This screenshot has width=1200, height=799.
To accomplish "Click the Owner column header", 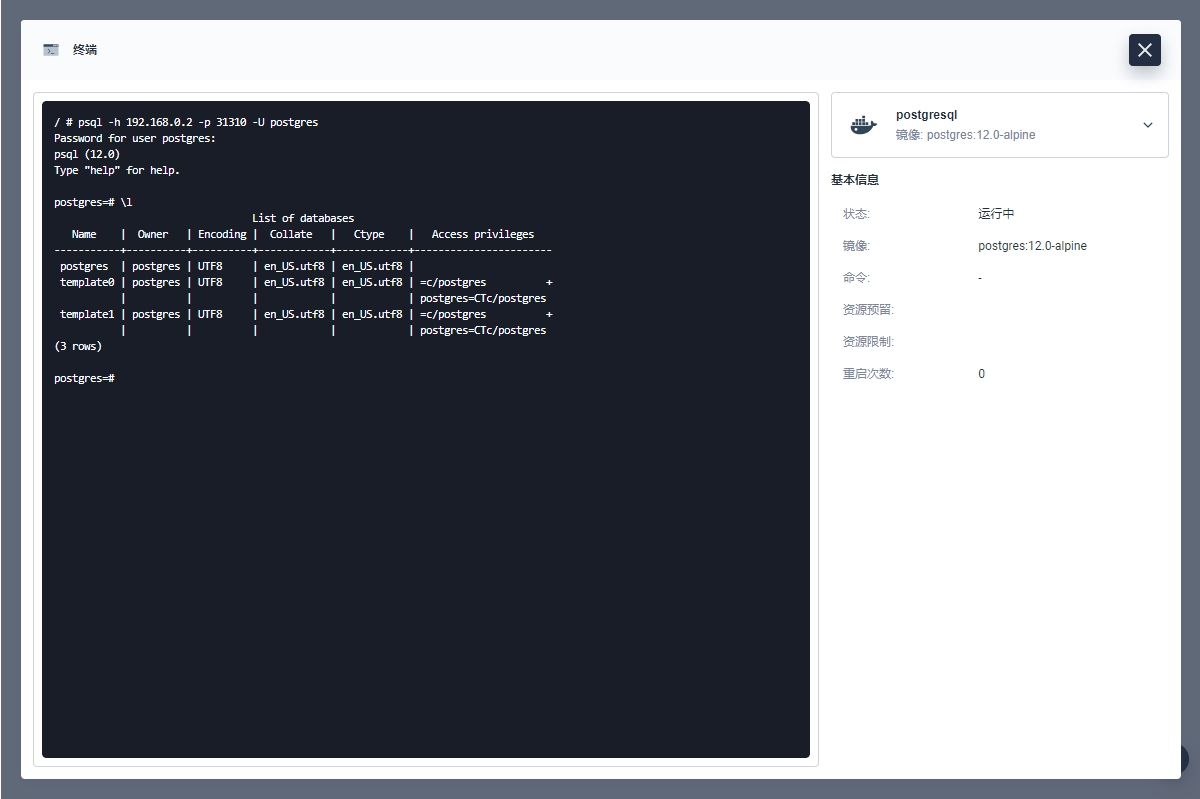I will [153, 234].
